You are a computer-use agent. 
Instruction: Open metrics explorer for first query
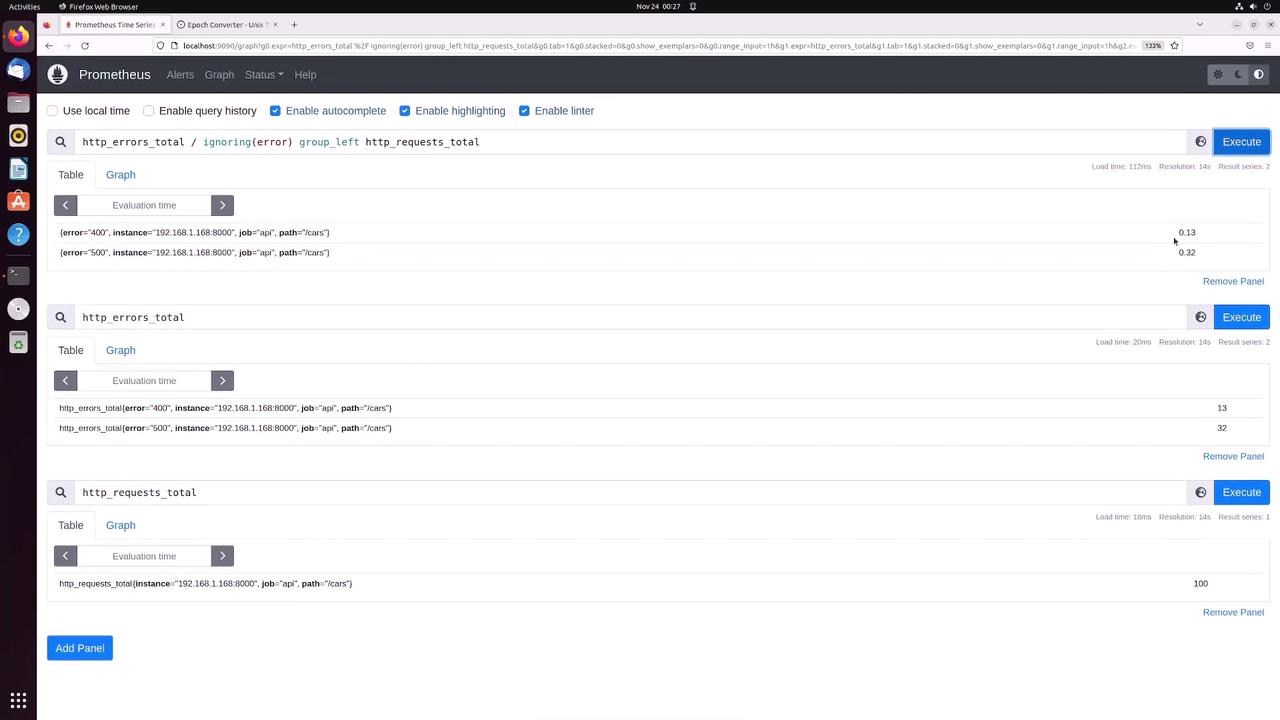[1200, 142]
